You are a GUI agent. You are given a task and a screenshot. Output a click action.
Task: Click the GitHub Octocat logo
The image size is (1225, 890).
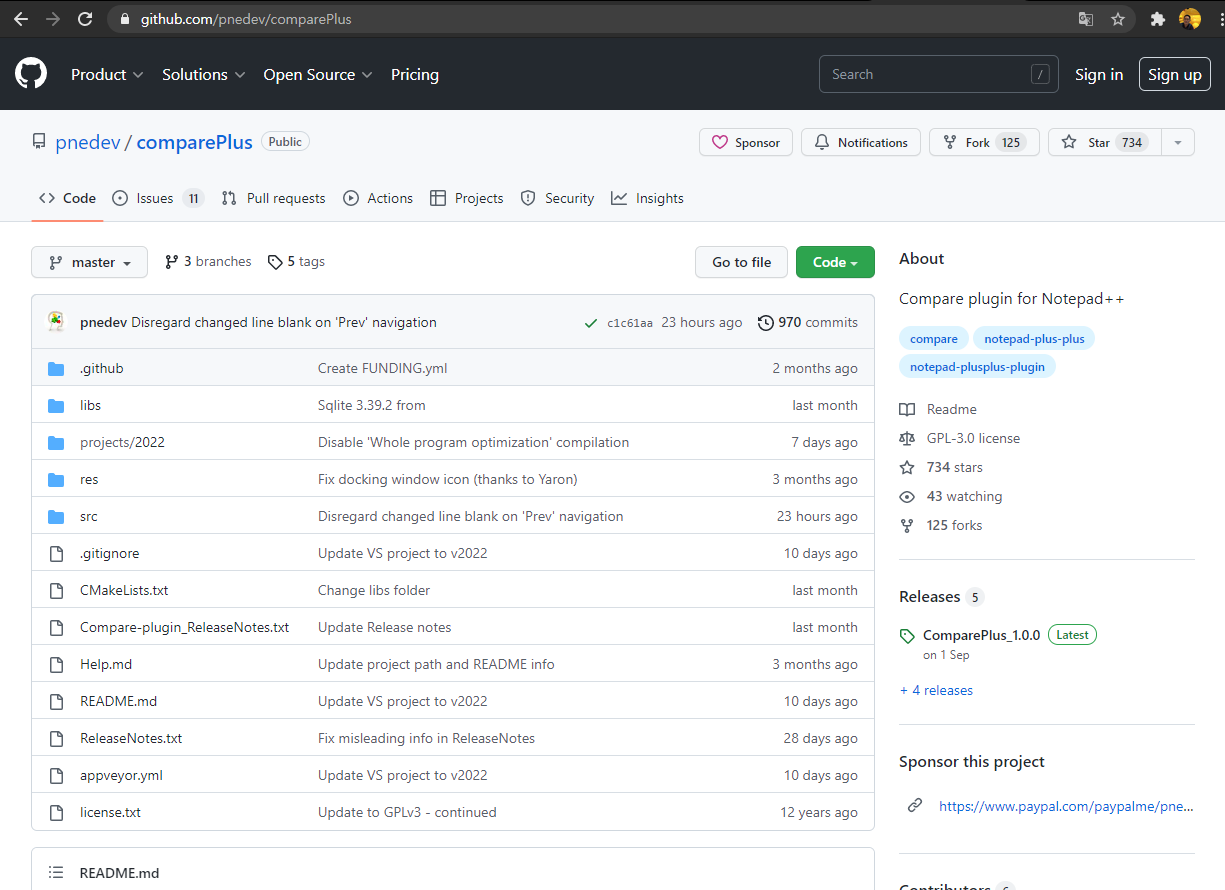31,74
